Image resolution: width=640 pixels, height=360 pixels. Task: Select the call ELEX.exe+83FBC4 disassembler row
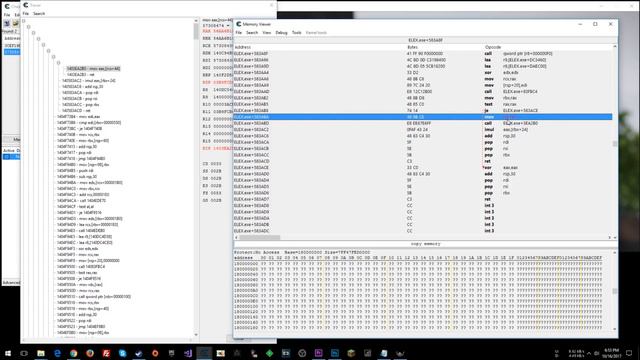pyautogui.click(x=422, y=92)
